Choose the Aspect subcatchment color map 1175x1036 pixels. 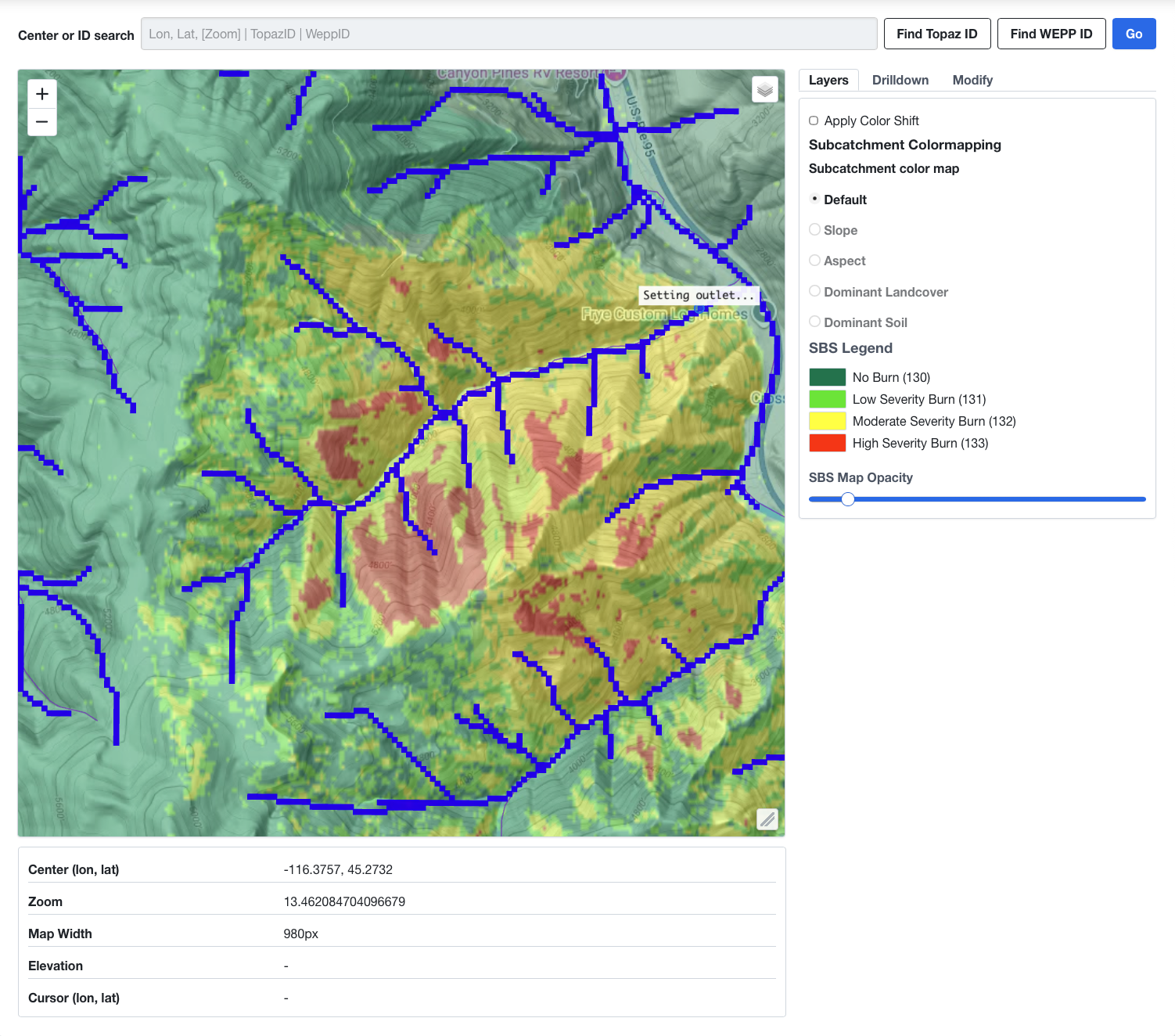click(815, 261)
